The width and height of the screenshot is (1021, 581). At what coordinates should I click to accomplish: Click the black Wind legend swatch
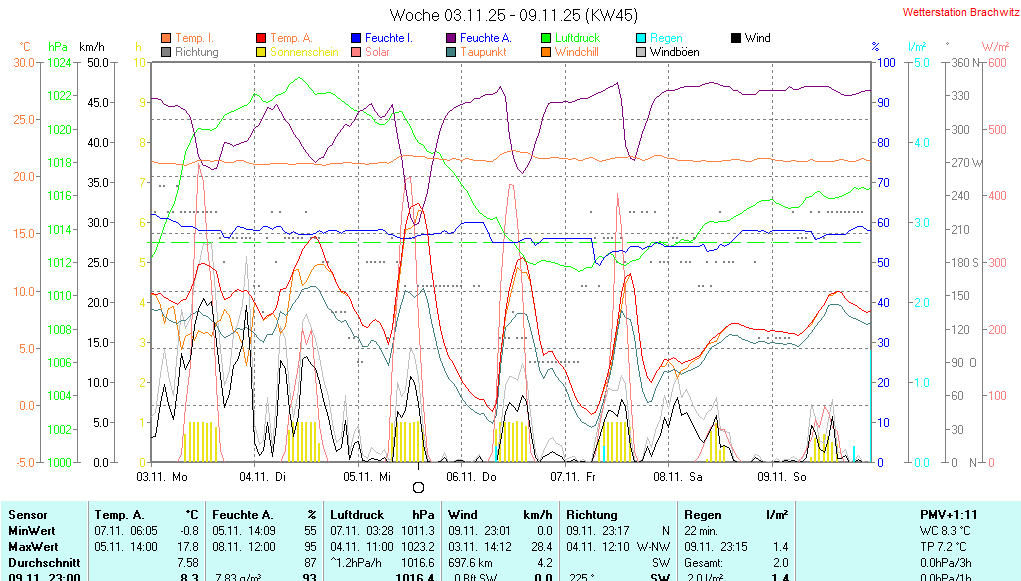point(736,38)
